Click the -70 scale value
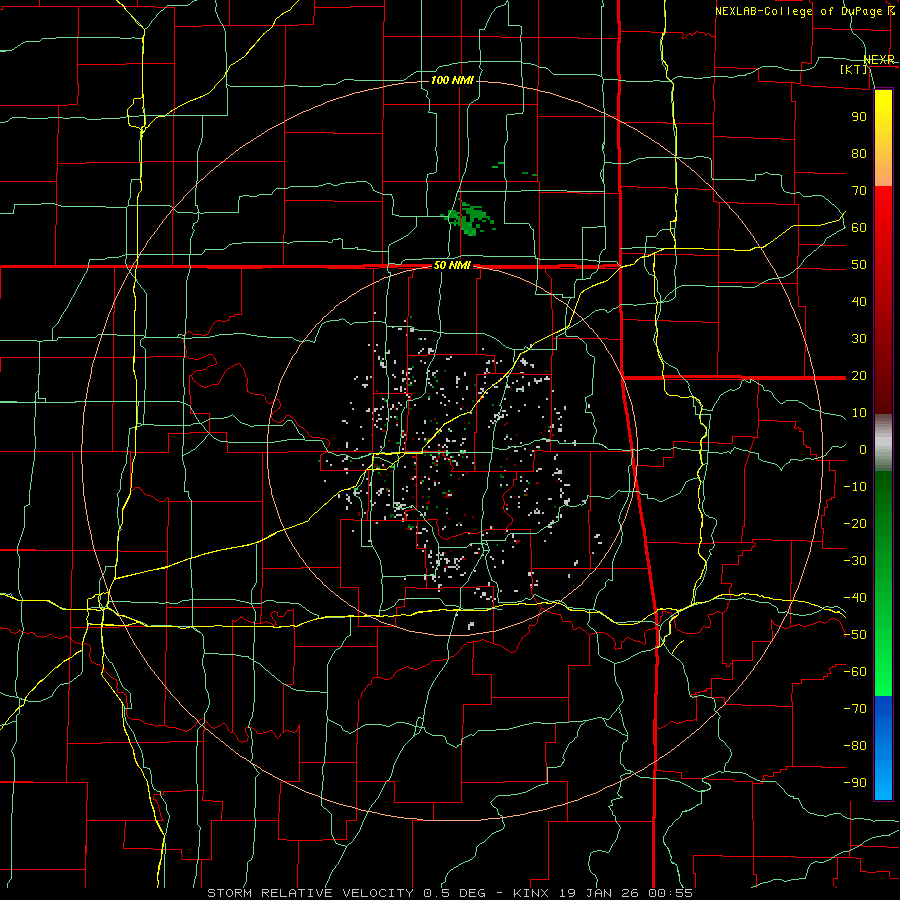This screenshot has width=900, height=900. click(855, 709)
